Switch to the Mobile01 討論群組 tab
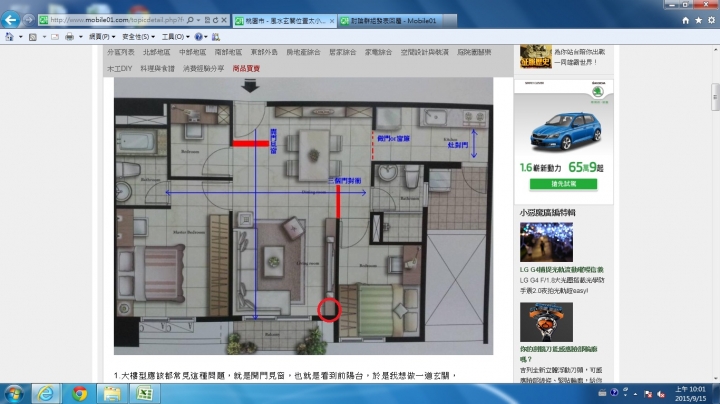The width and height of the screenshot is (720, 404). pyautogui.click(x=390, y=21)
